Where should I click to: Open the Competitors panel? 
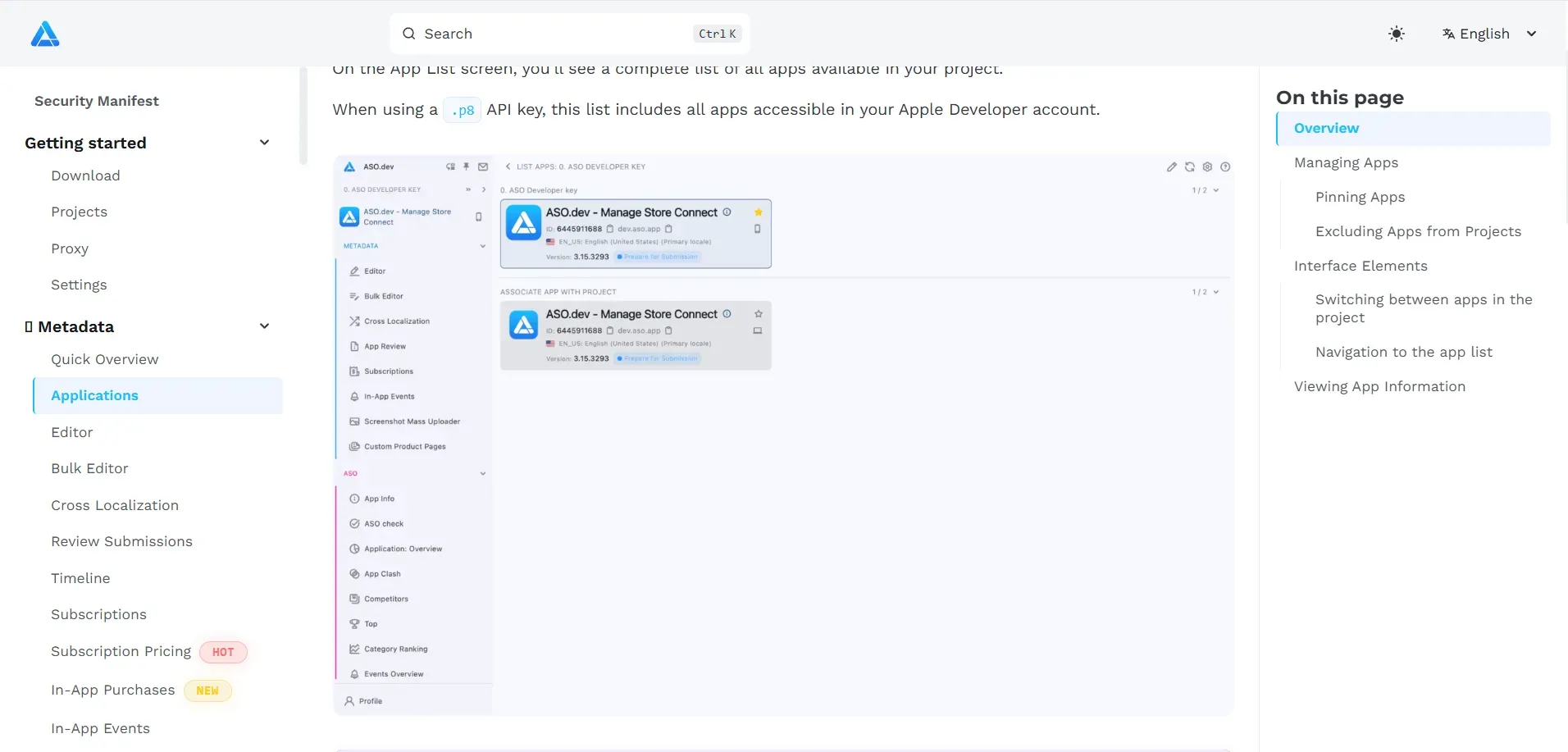point(385,598)
